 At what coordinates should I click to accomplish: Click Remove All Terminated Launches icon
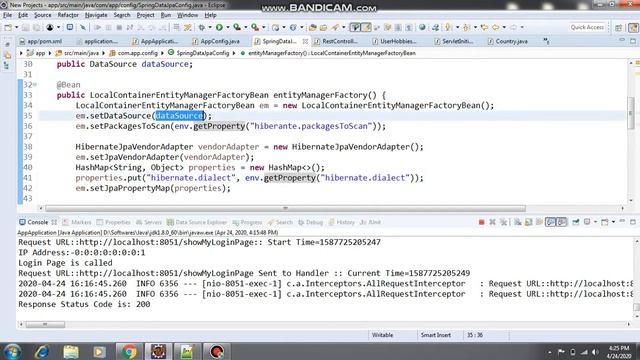click(x=504, y=222)
